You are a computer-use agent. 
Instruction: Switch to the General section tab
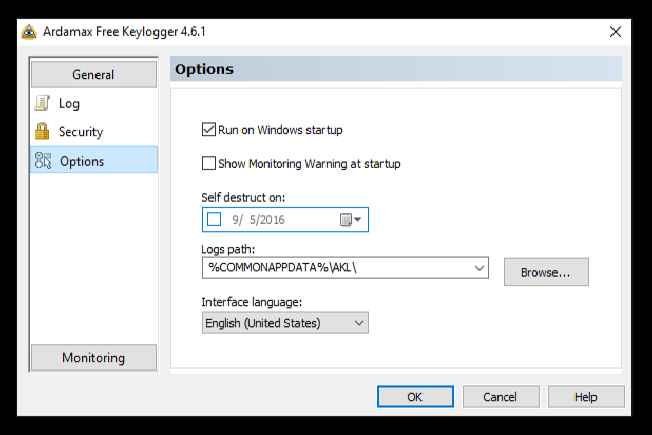(x=93, y=74)
